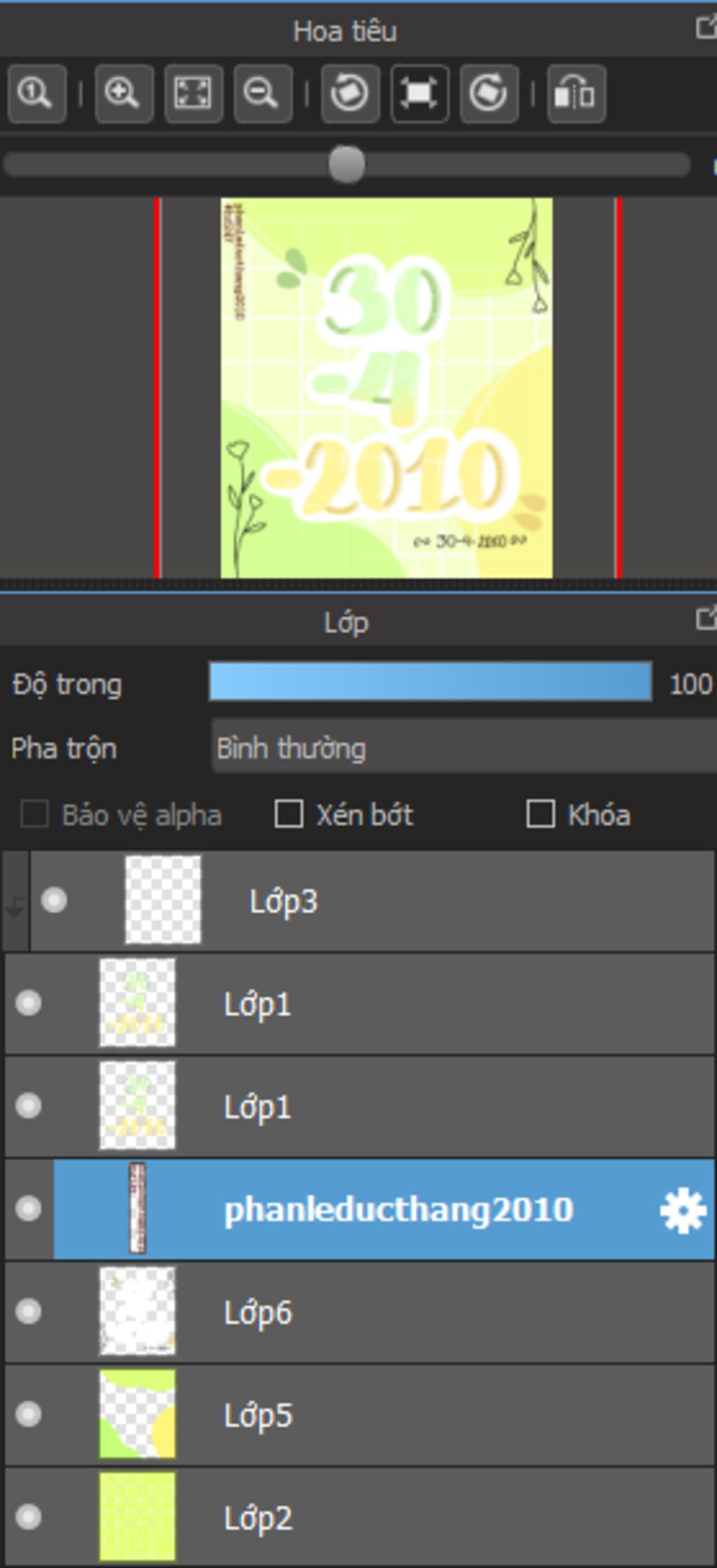The image size is (717, 1568).
Task: Select the Lớp3 layer
Action: tap(372, 901)
